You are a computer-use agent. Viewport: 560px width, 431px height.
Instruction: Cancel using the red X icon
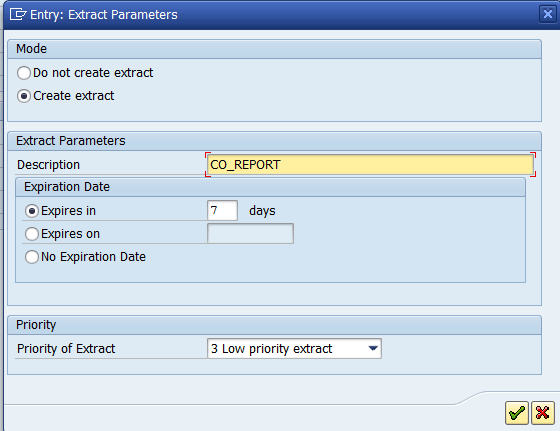tap(542, 413)
